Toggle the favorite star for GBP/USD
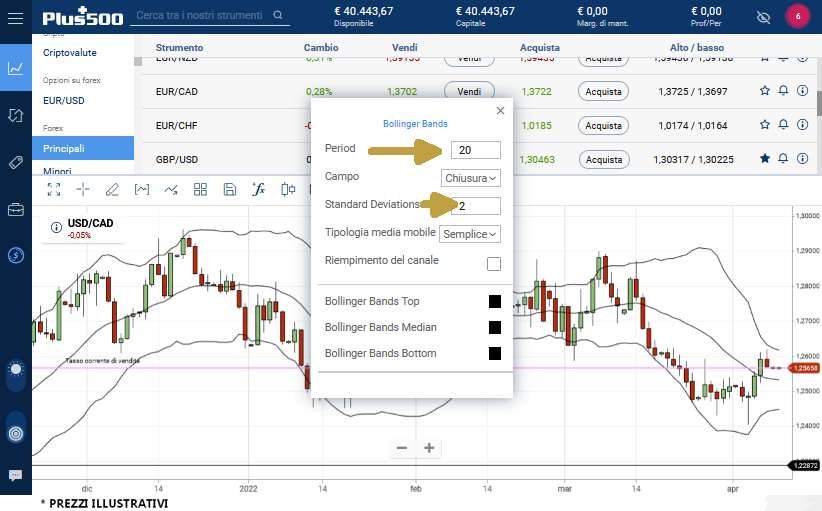The width and height of the screenshot is (822, 511). pyautogui.click(x=765, y=158)
